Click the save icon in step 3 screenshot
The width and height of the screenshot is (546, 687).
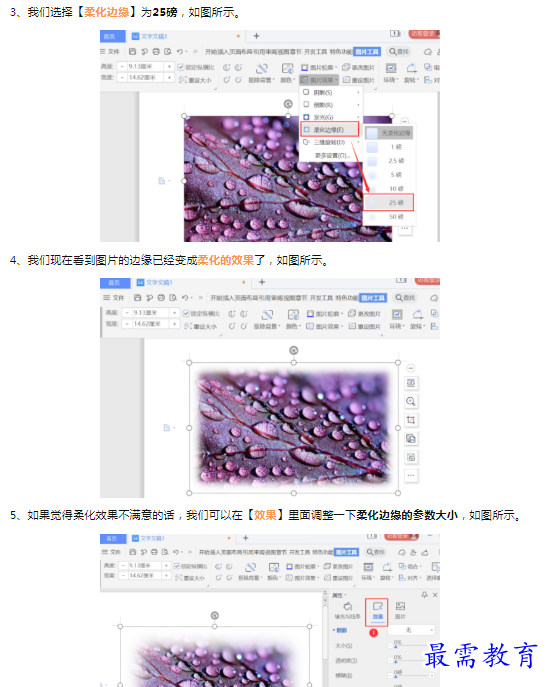(132, 52)
